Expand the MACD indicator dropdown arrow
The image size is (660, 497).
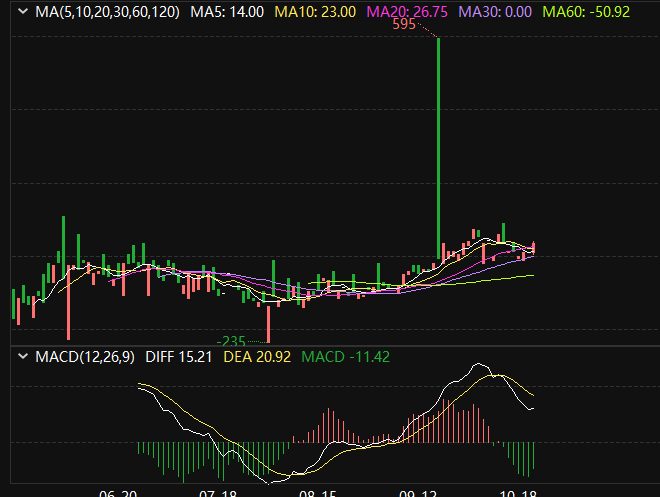22,356
